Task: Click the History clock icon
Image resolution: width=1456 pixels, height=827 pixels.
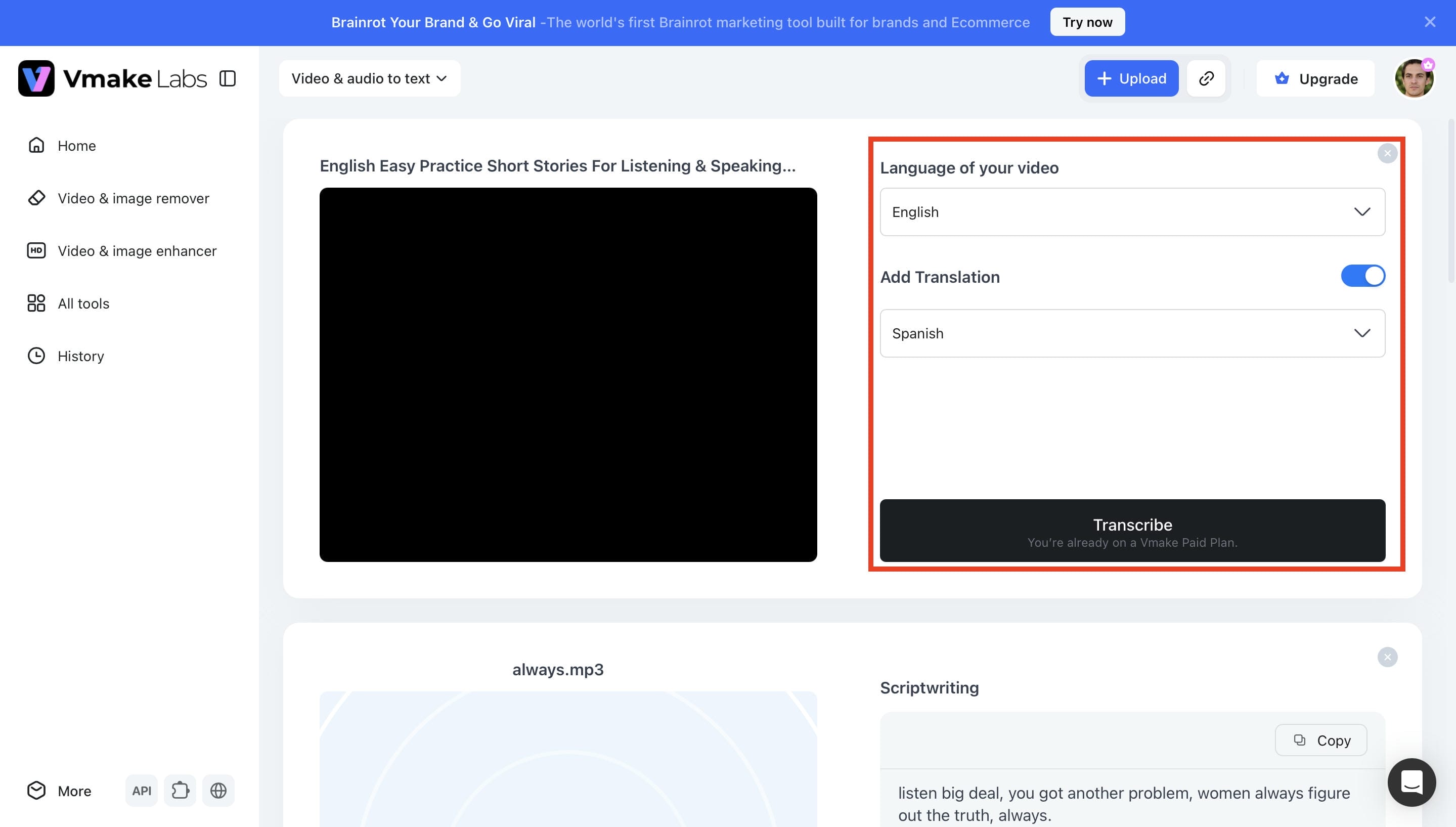Action: pos(36,356)
